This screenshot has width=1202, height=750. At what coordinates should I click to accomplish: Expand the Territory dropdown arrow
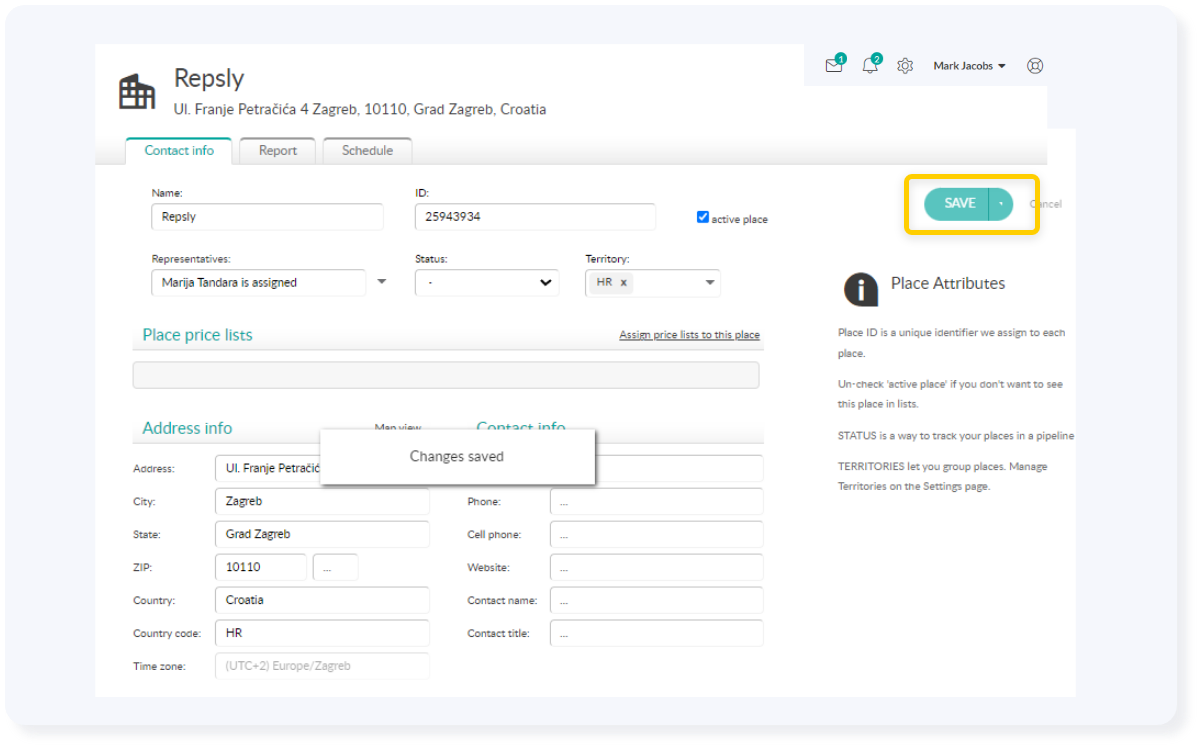point(710,283)
